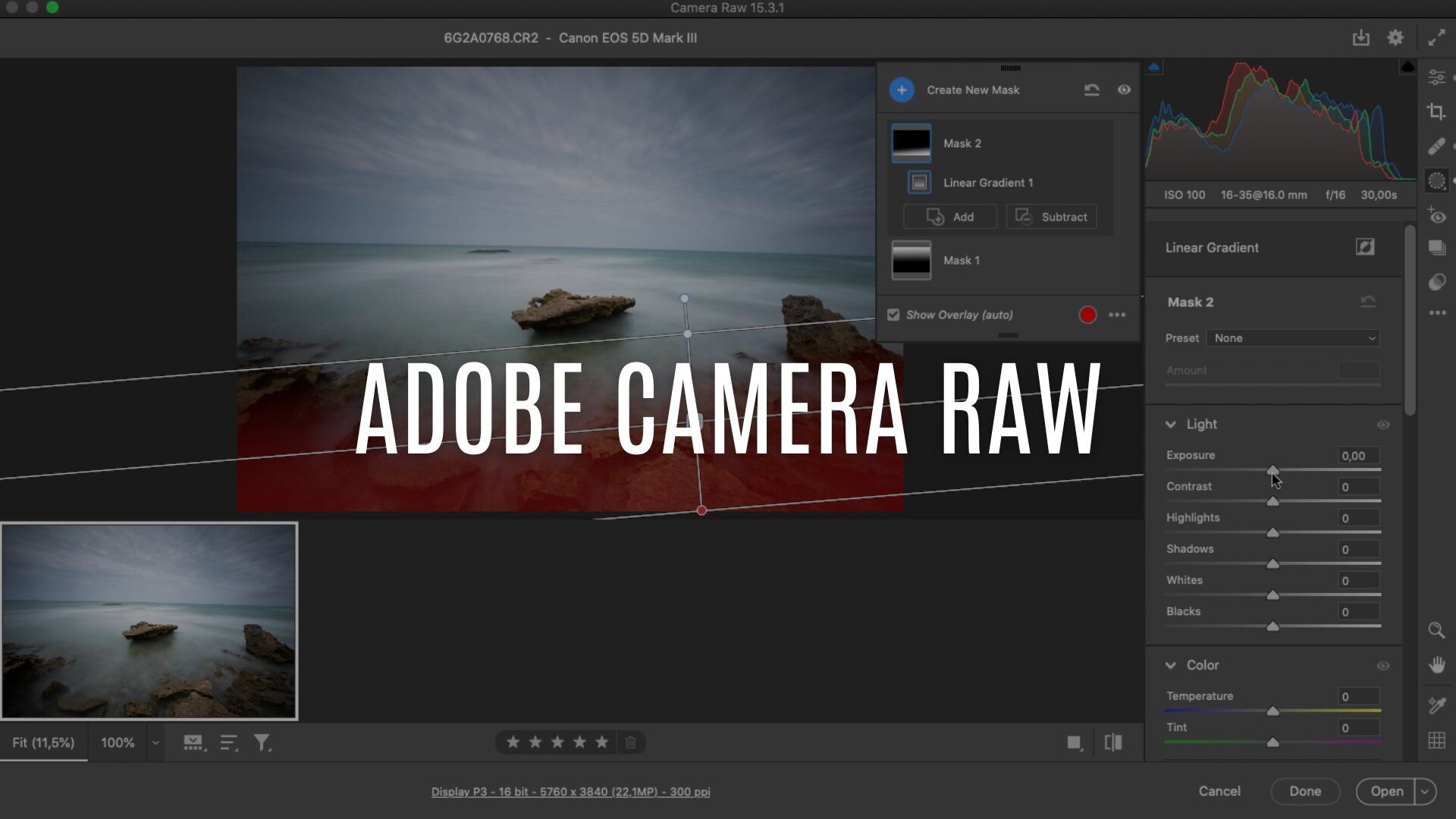Screen dimensions: 1456x819
Task: Select the Crop tool icon
Action: [1436, 111]
